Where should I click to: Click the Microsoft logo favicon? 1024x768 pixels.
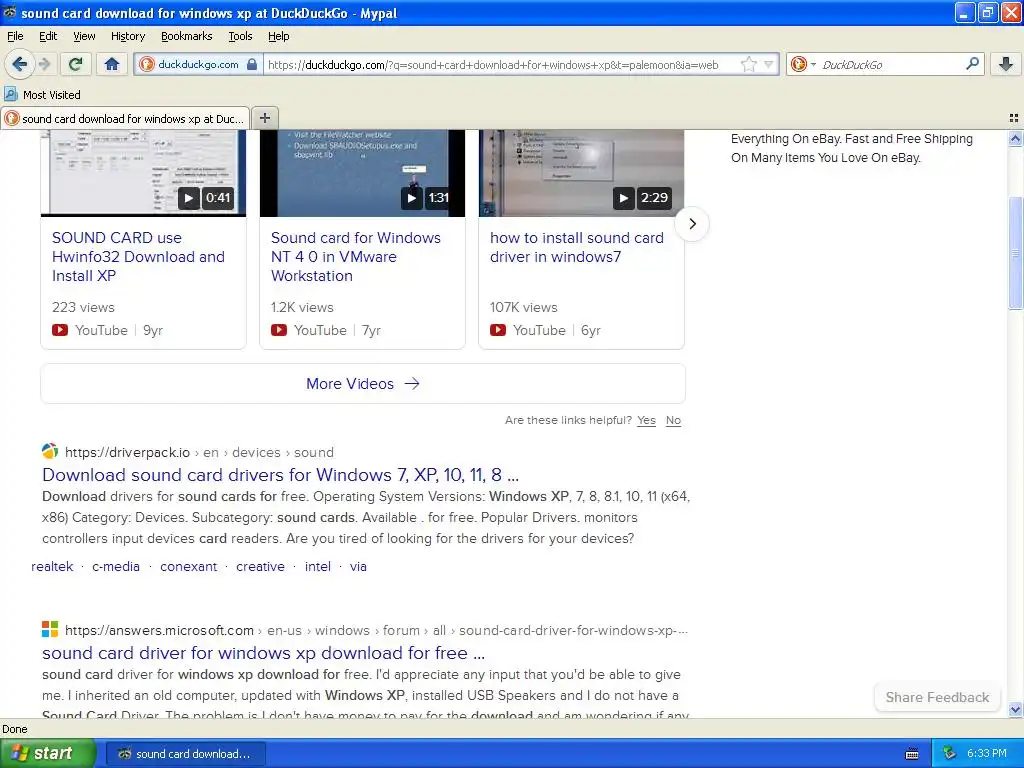[x=50, y=630]
